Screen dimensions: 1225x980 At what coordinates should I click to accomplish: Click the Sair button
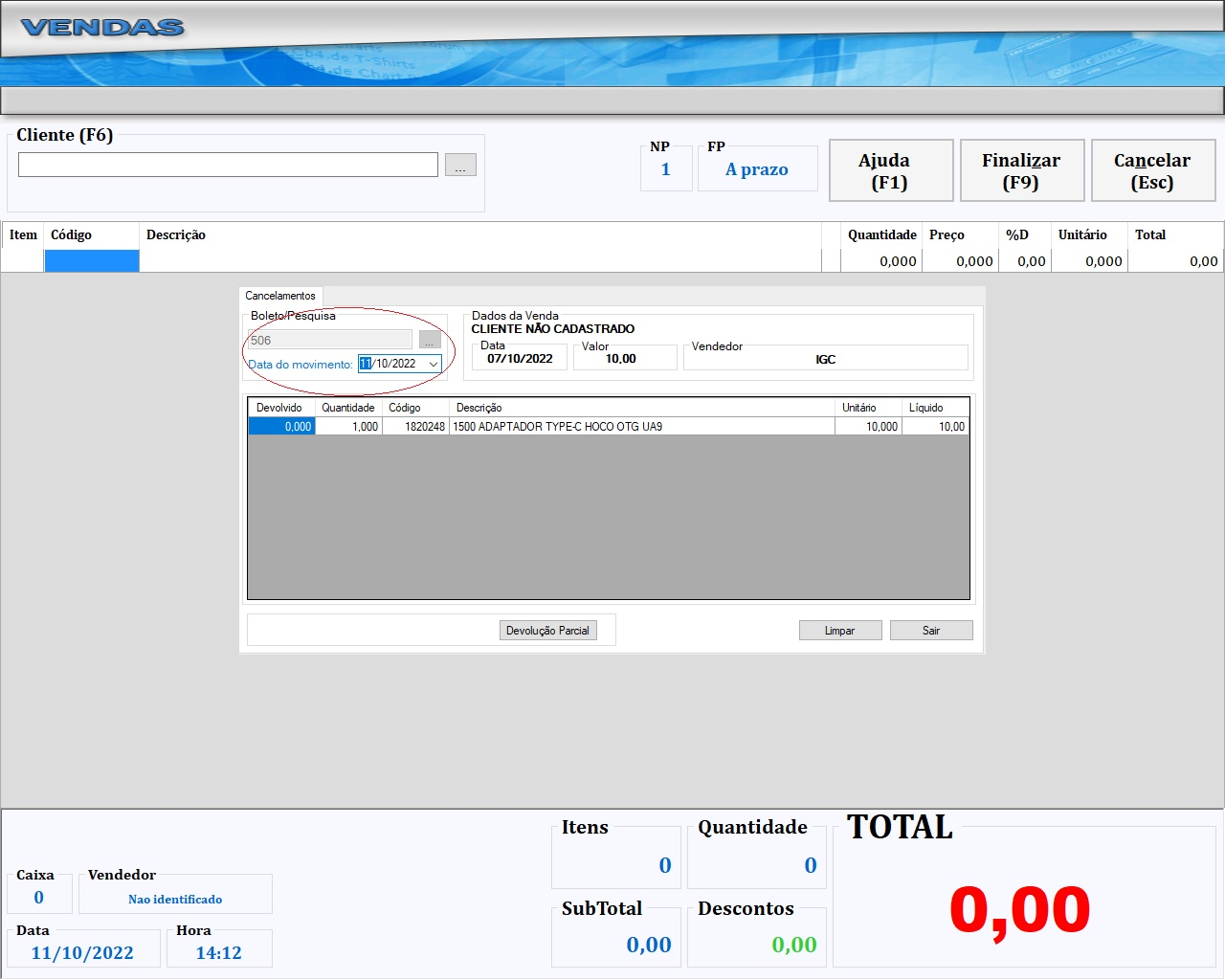pos(930,631)
